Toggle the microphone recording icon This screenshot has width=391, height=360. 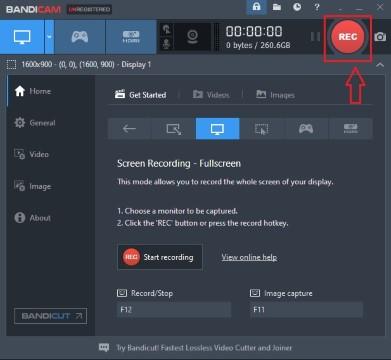(x=166, y=44)
